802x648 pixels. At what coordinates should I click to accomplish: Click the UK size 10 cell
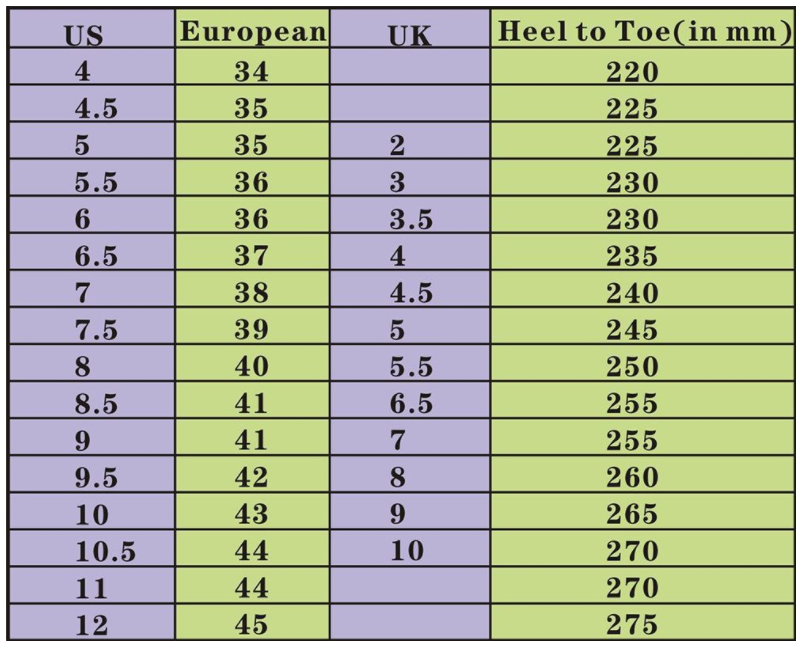click(x=407, y=551)
